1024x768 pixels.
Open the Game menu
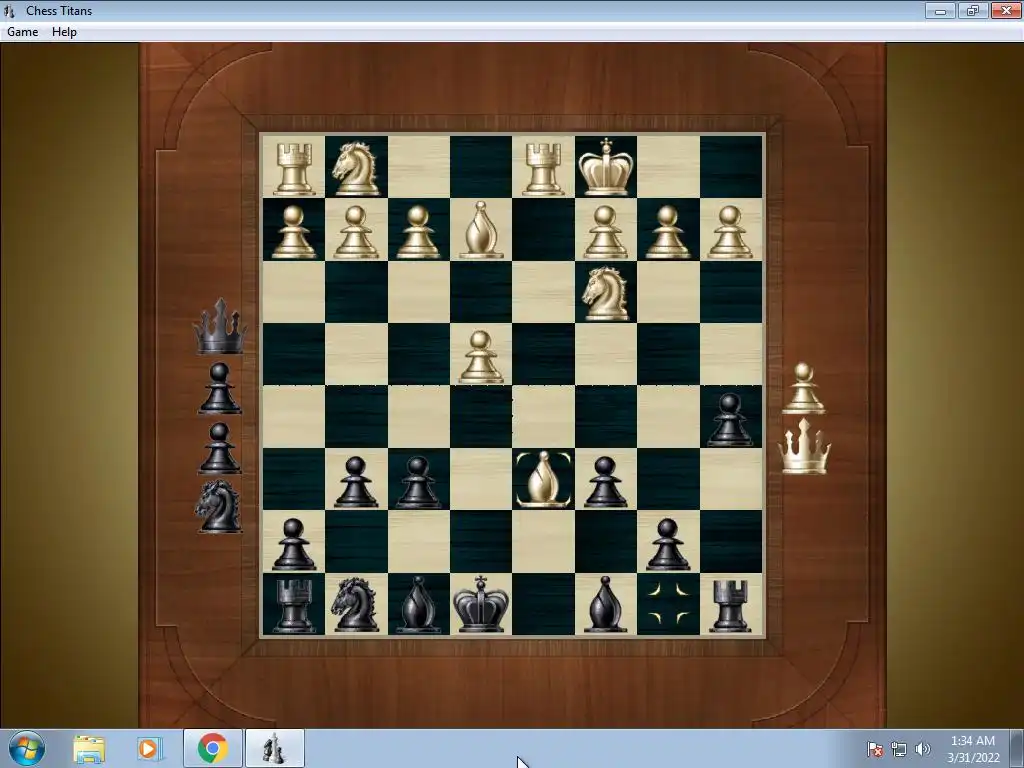(x=22, y=31)
